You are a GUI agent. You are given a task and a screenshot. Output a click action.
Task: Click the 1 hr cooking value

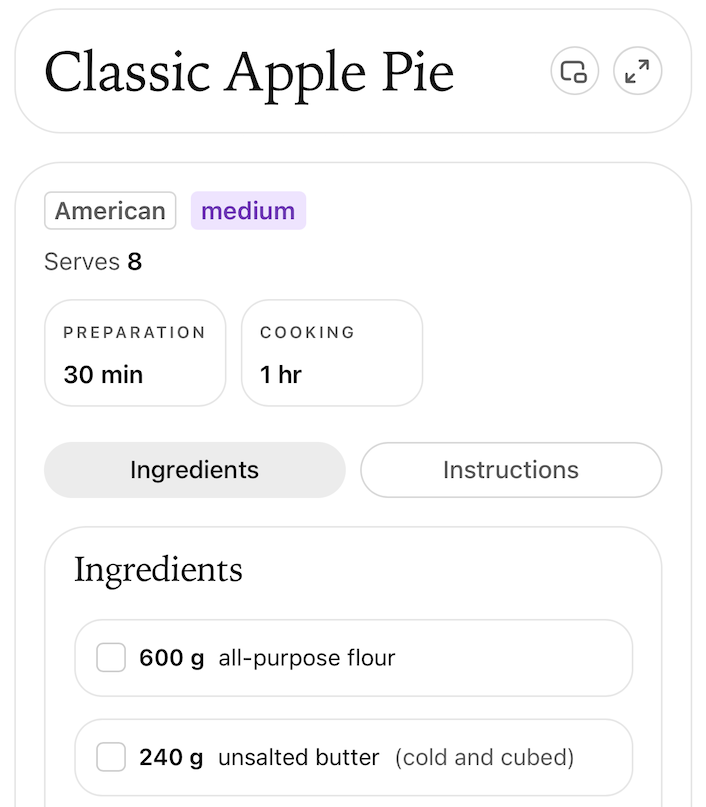click(280, 375)
